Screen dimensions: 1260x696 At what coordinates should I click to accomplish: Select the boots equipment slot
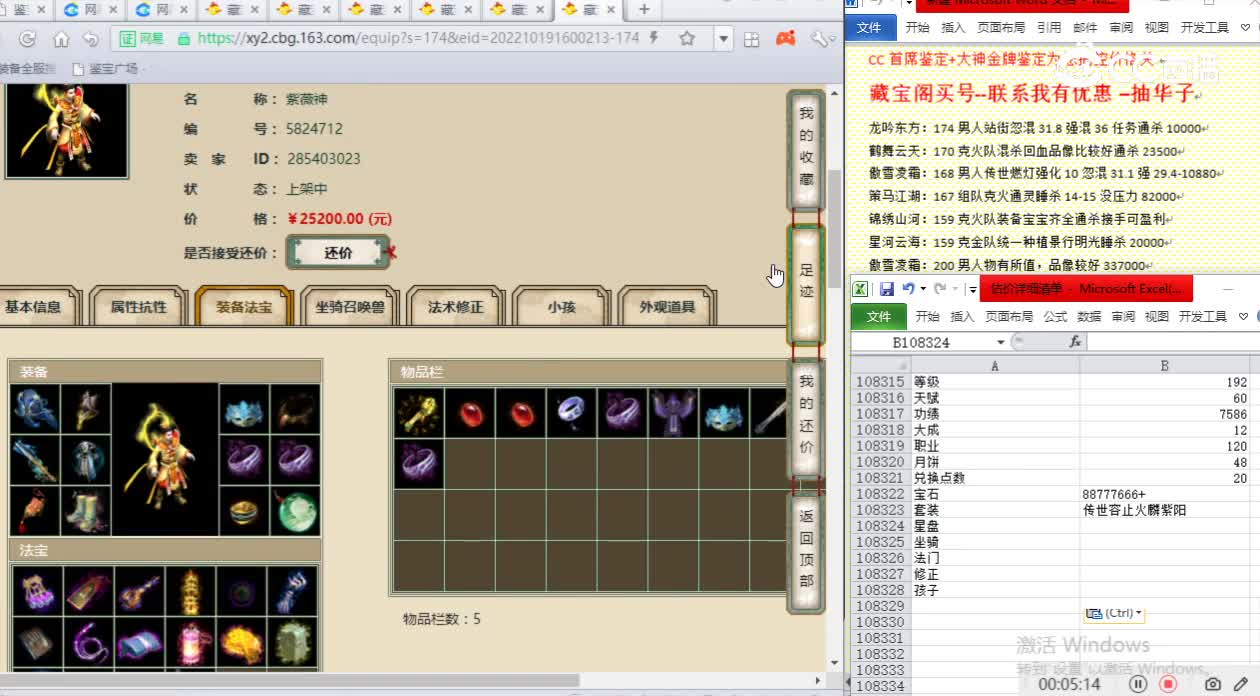(x=85, y=510)
